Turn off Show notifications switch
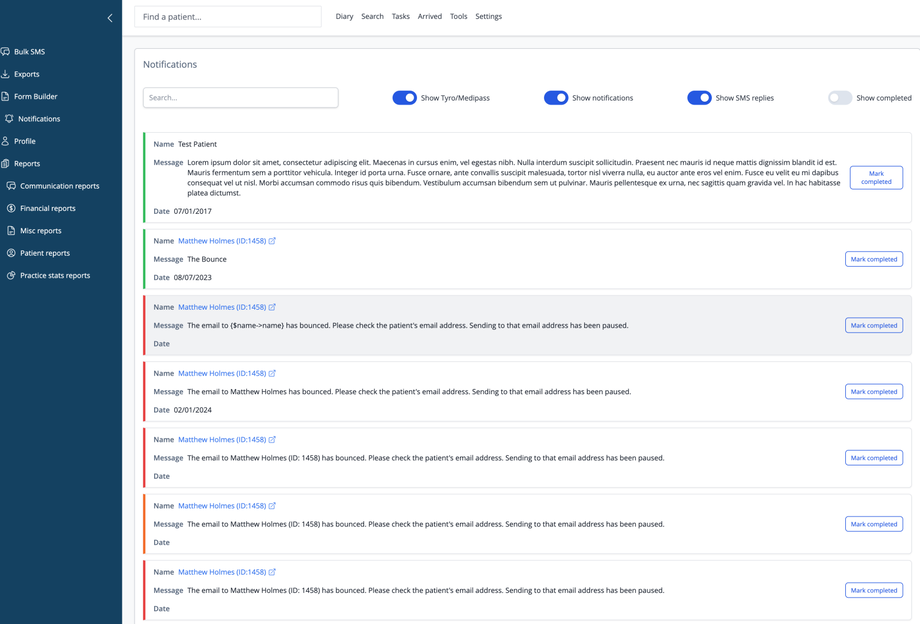The width and height of the screenshot is (920, 624). coord(556,98)
